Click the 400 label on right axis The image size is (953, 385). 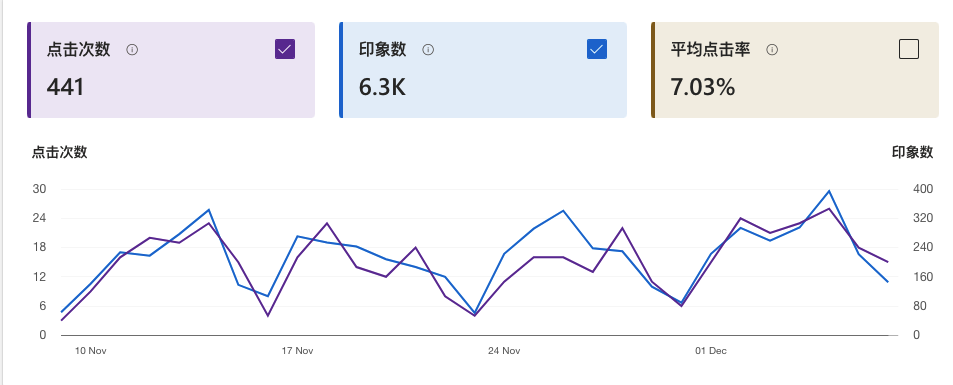(923, 189)
